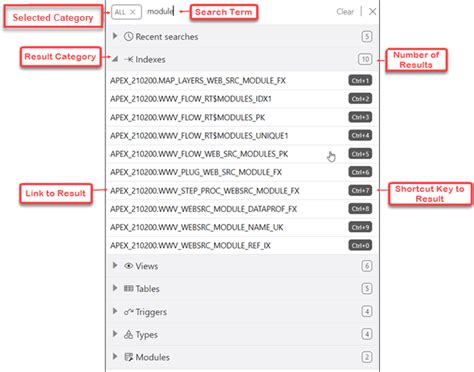Click the Ctrl+6 shortcut badge
This screenshot has width=474, height=372.
click(x=360, y=172)
